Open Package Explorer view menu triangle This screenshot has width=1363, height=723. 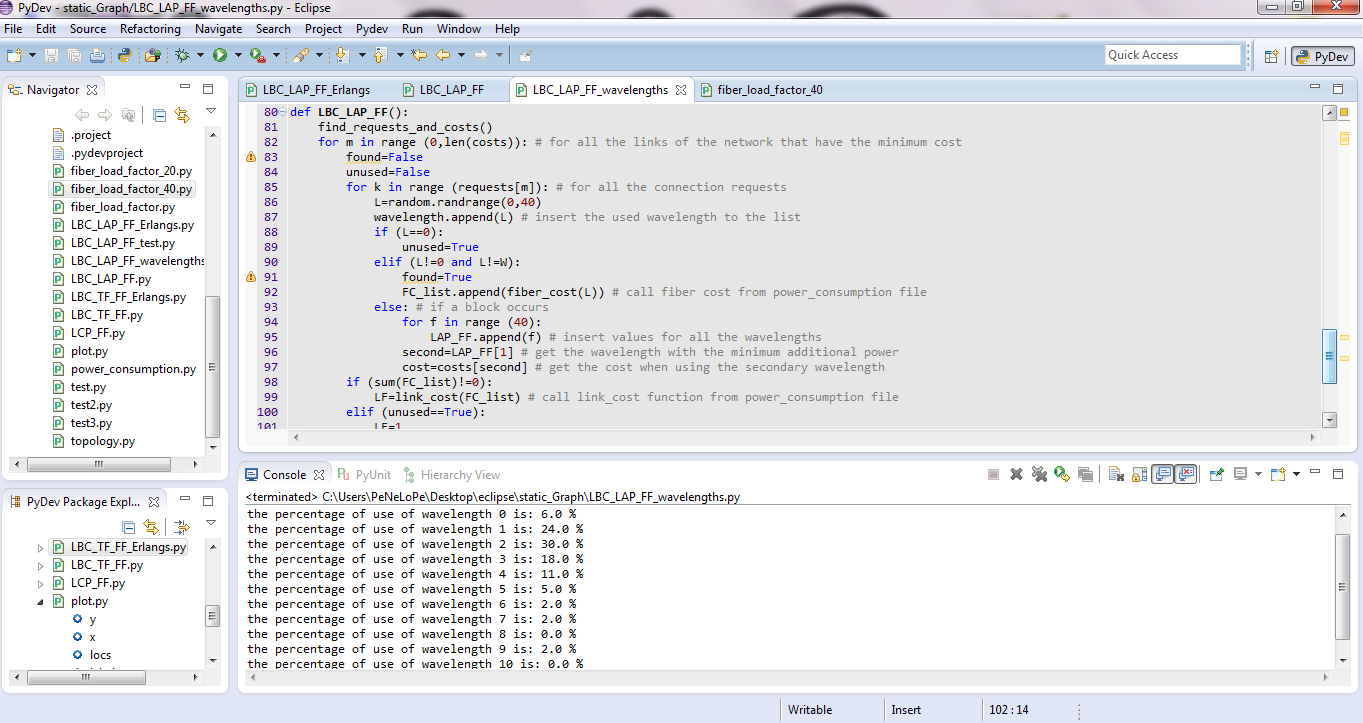tap(210, 522)
